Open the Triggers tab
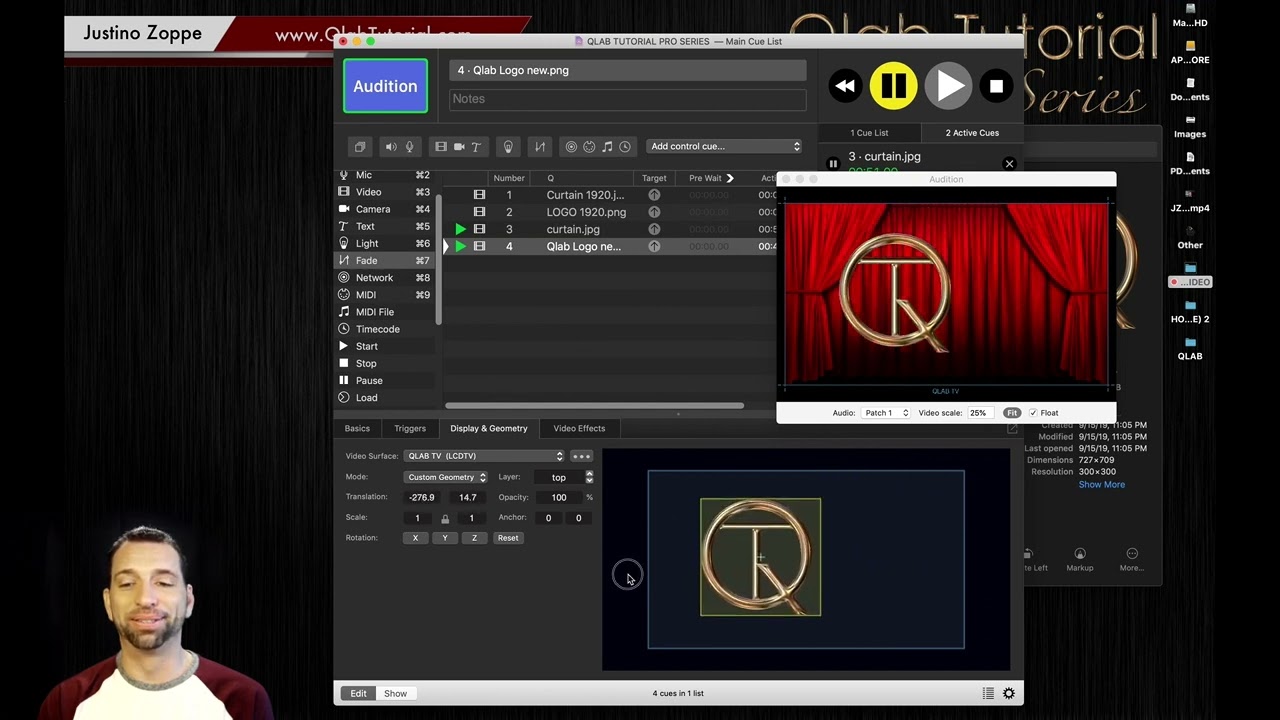 [x=410, y=428]
